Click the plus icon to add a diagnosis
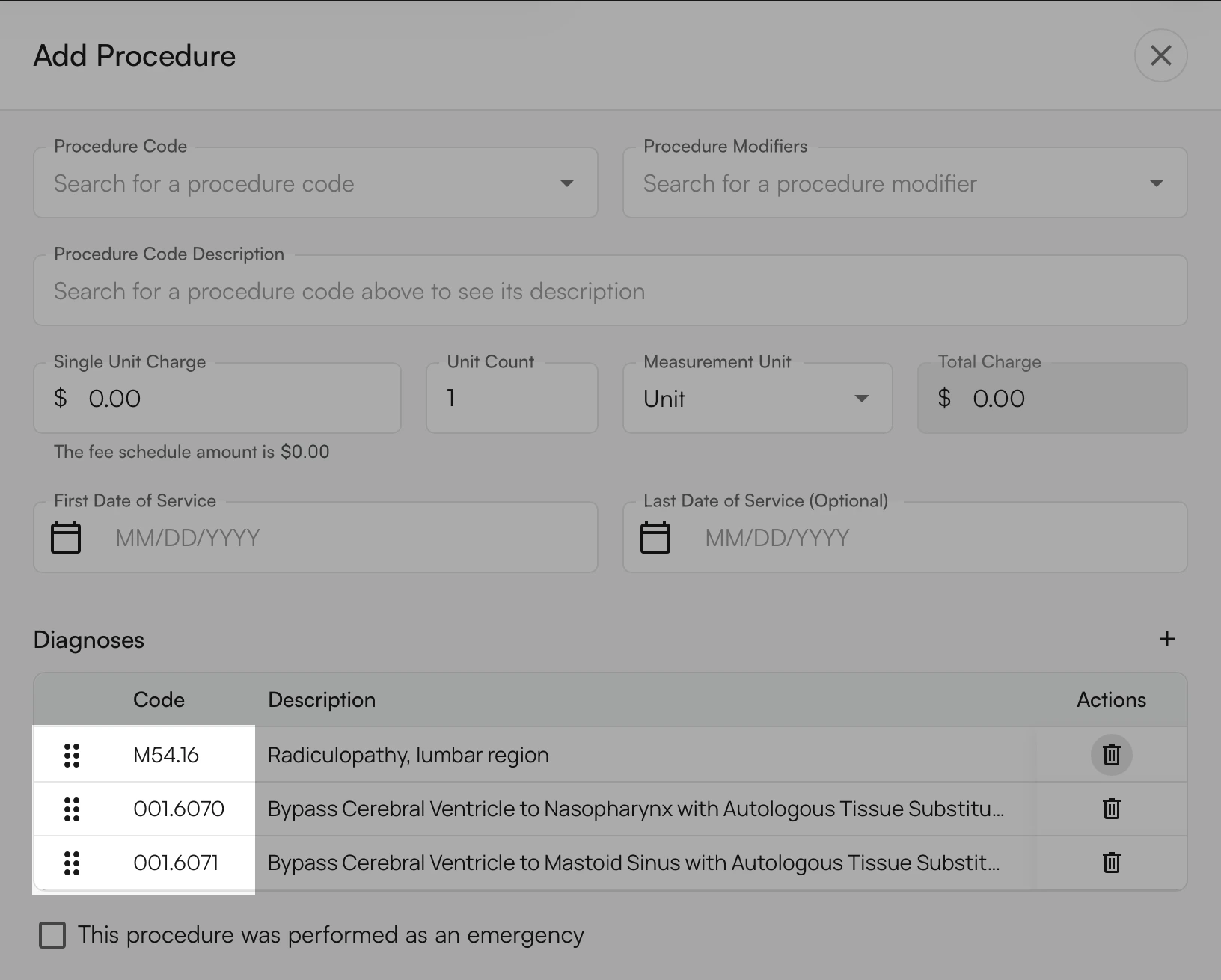The width and height of the screenshot is (1221, 980). click(x=1166, y=639)
